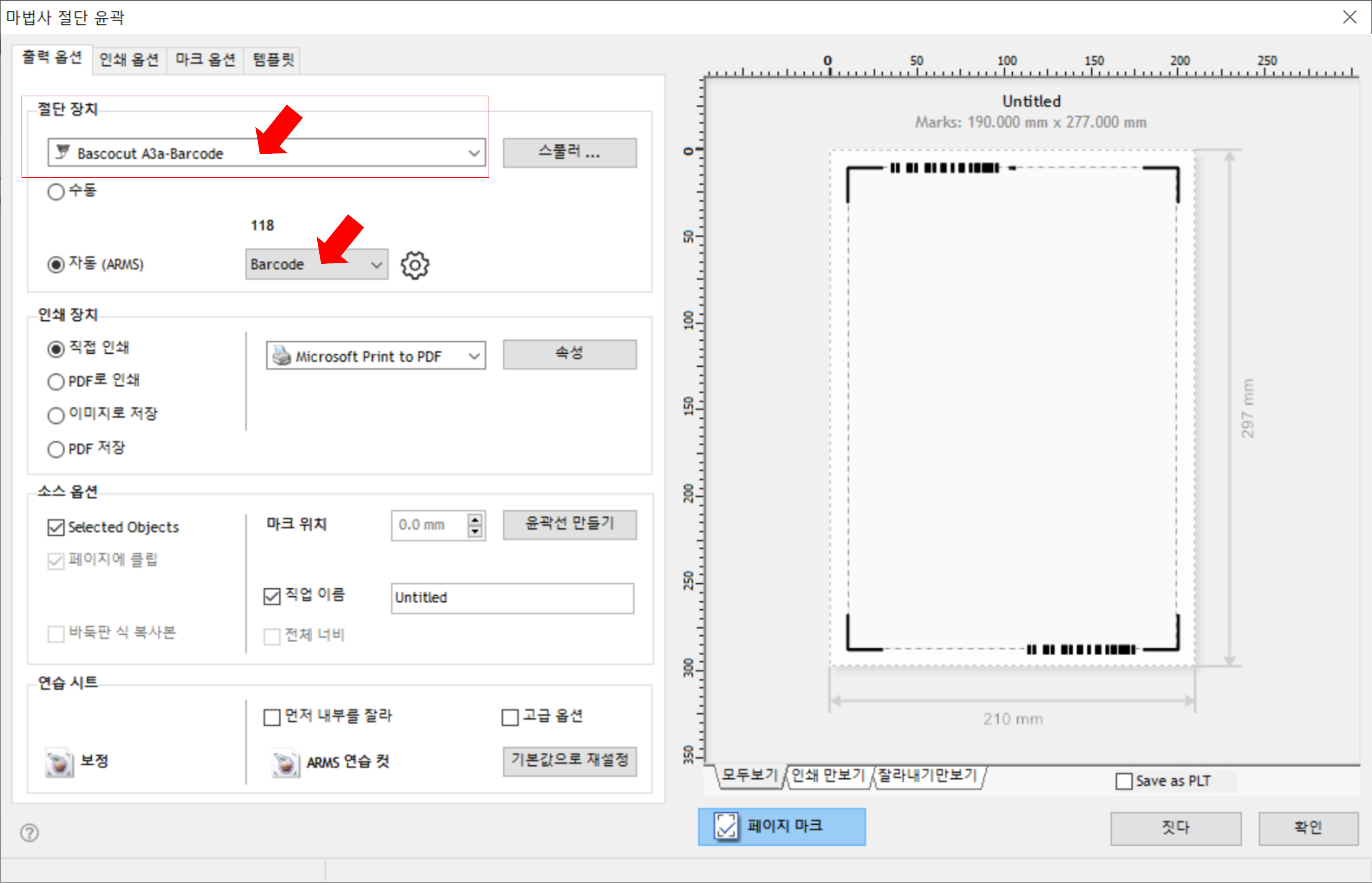1372x883 pixels.
Task: Open the 잘라내기만보기 preview tab
Action: [x=927, y=776]
